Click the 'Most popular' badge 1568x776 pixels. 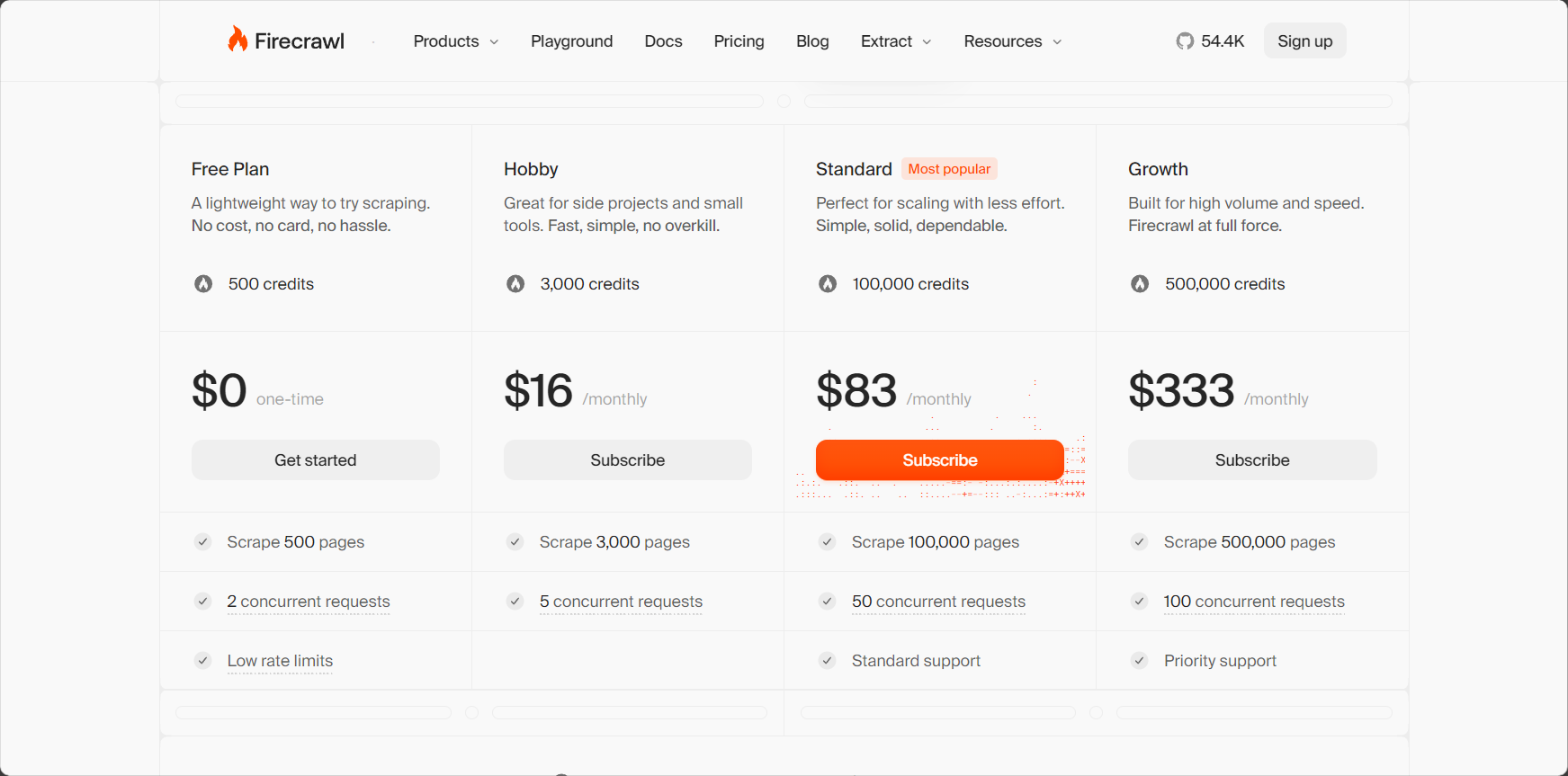coord(949,169)
